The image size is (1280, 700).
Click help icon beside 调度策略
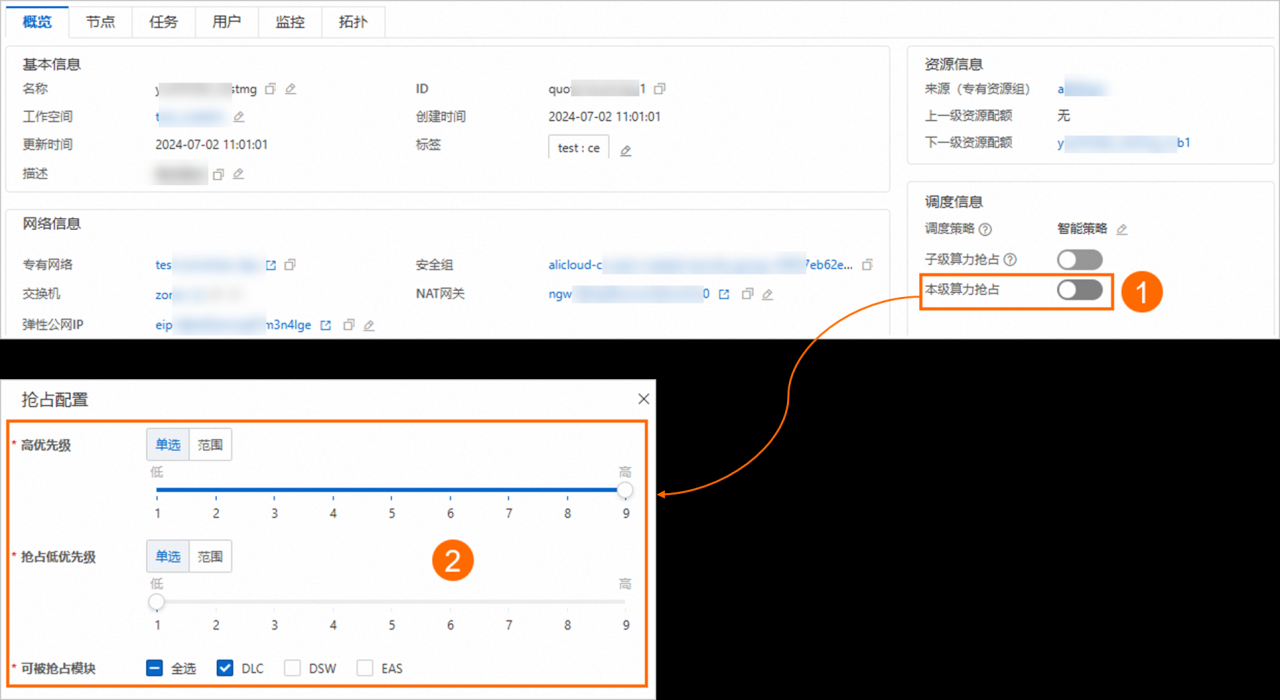985,229
